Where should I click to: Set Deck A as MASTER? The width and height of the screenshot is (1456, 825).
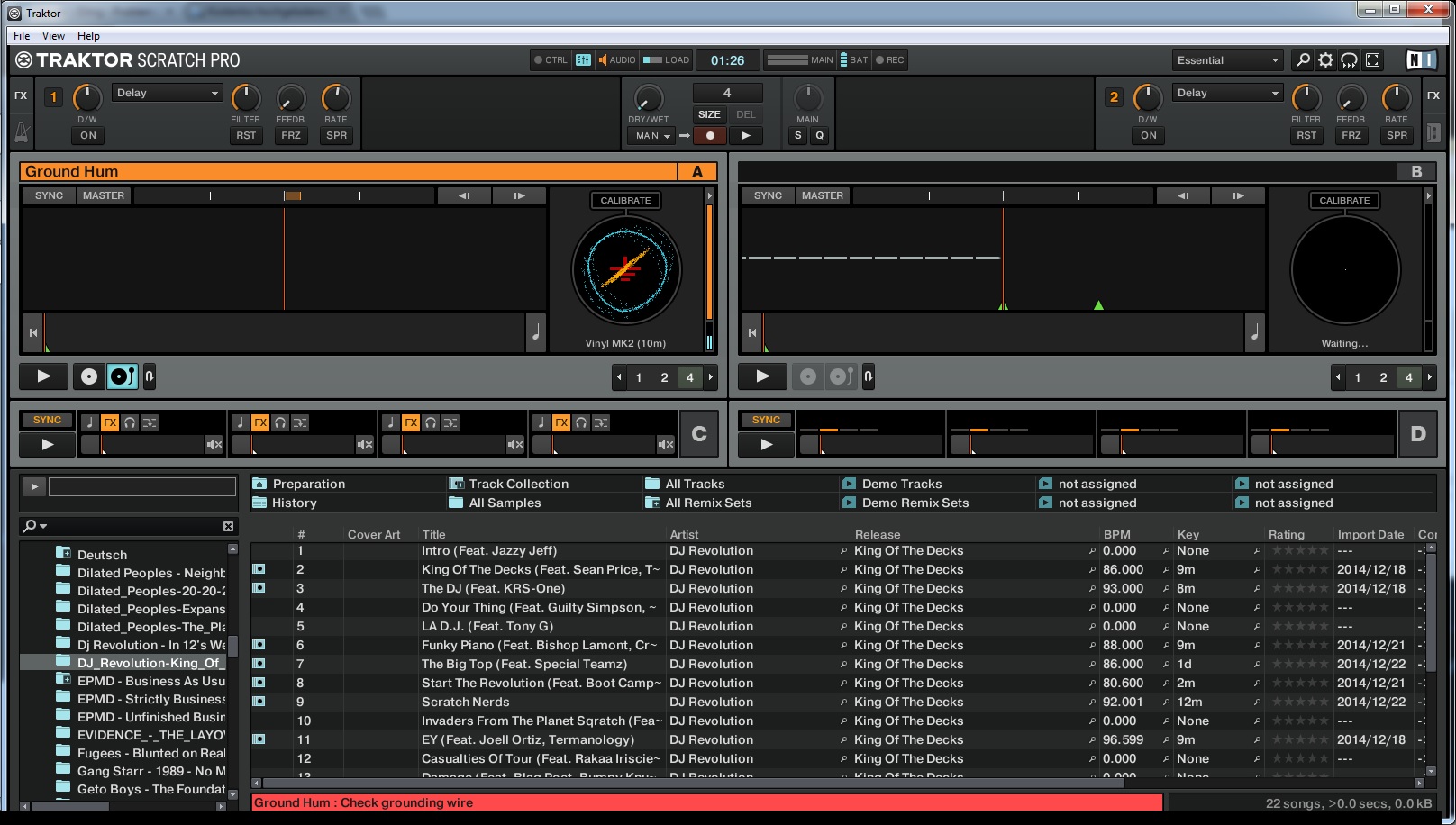click(104, 195)
